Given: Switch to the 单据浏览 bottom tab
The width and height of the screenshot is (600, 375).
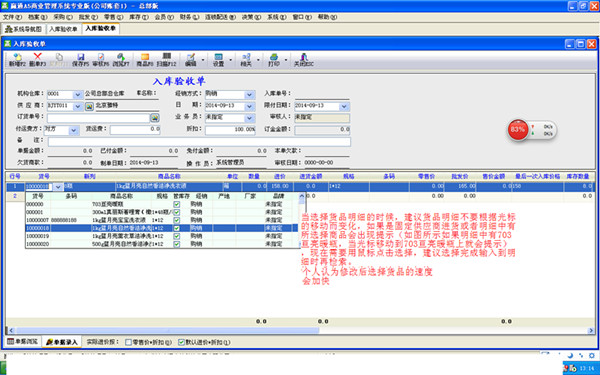Looking at the screenshot, I should pos(23,342).
